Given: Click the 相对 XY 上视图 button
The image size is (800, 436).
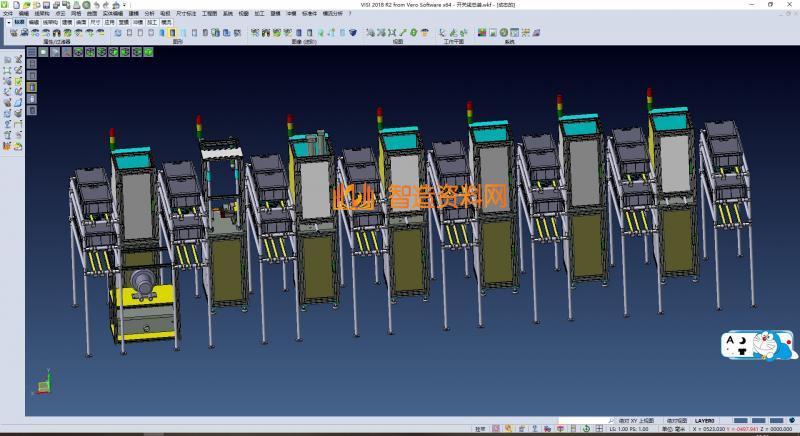Looking at the screenshot, I should (x=634, y=420).
